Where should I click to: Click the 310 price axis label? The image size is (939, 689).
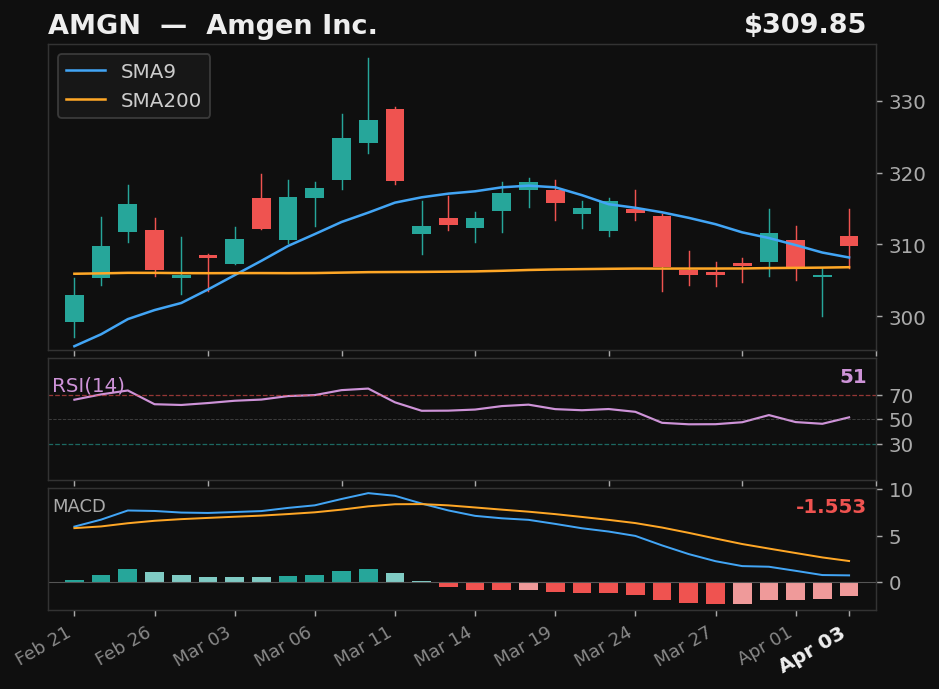[907, 245]
